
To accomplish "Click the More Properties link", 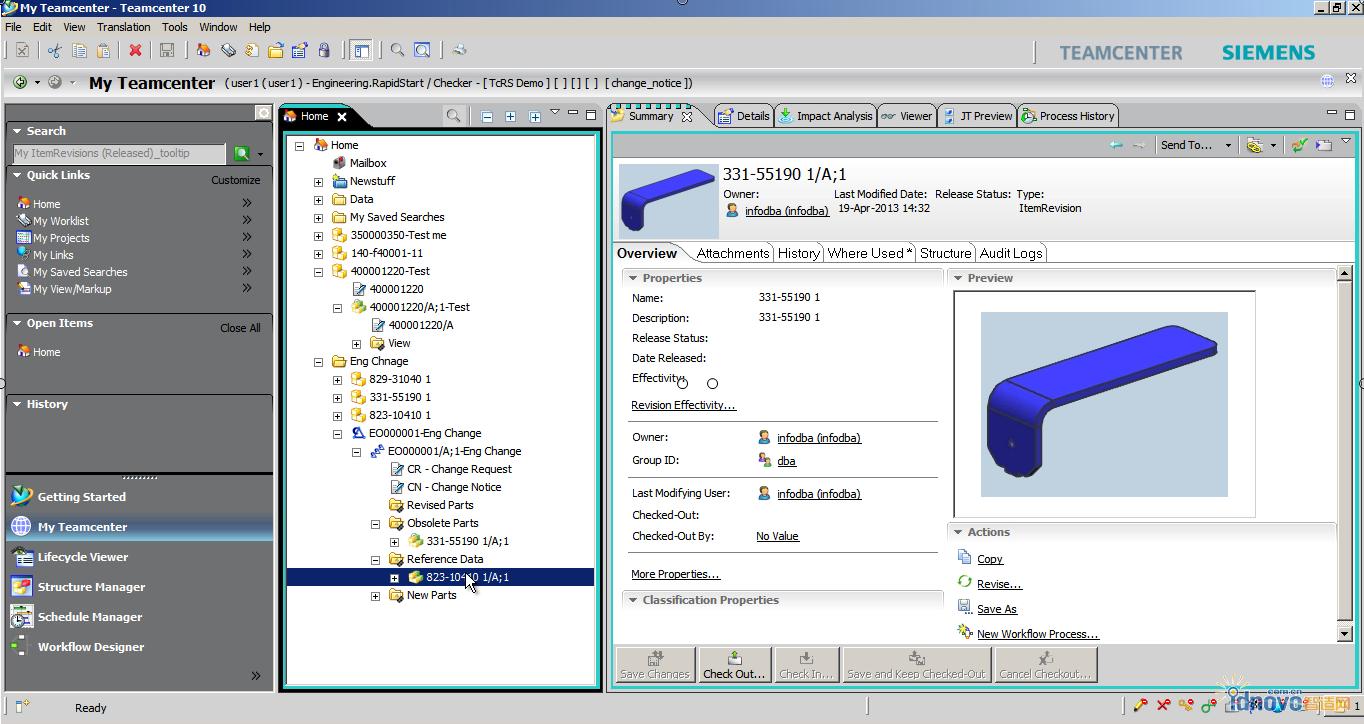I will (x=675, y=574).
